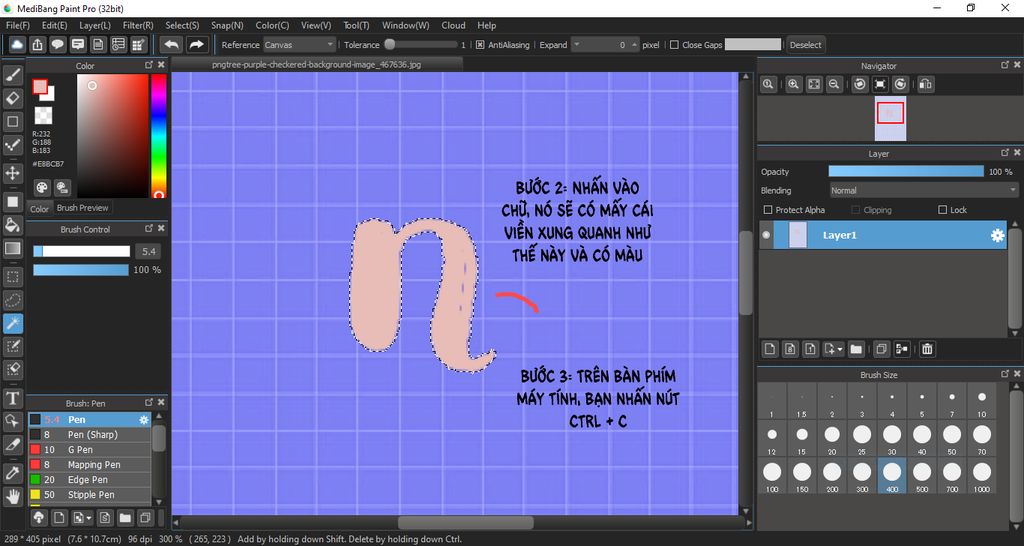Toggle the AntiAliasing checkbox

(480, 45)
